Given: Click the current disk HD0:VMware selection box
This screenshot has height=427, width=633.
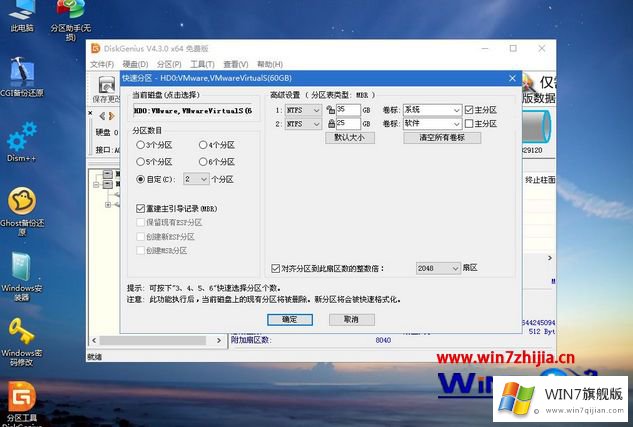Looking at the screenshot, I should click(195, 111).
